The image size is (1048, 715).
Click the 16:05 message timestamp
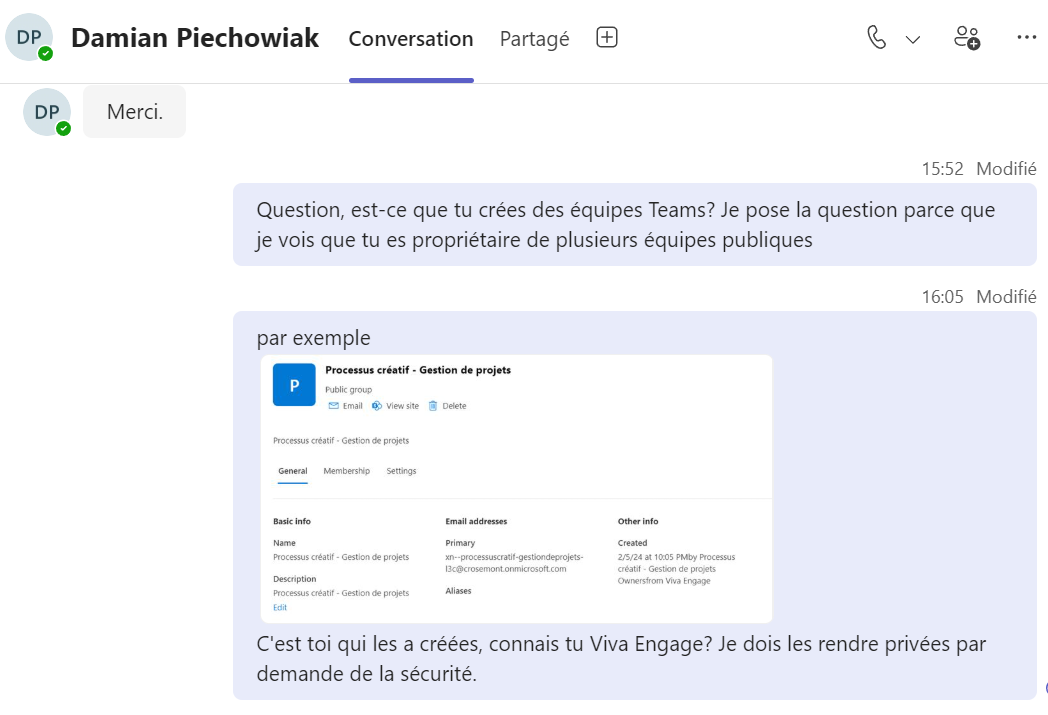pos(942,297)
